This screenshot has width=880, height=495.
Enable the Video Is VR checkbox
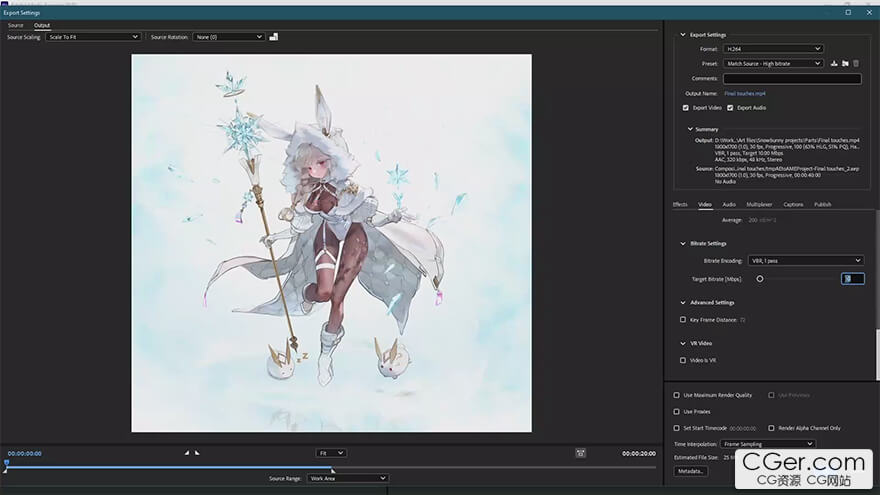[x=683, y=360]
